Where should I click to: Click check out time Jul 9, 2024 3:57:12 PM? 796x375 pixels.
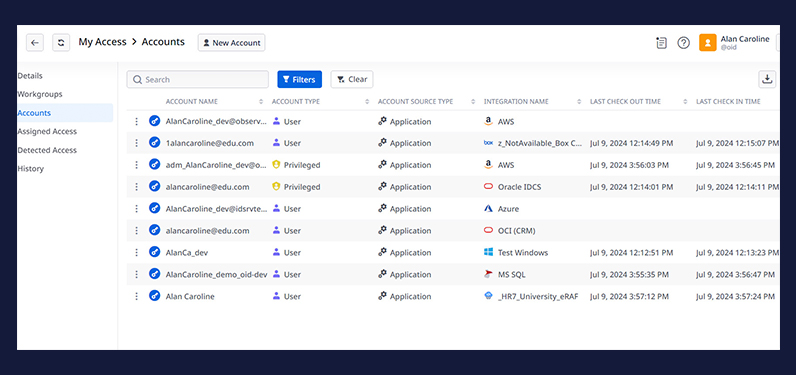(629, 296)
